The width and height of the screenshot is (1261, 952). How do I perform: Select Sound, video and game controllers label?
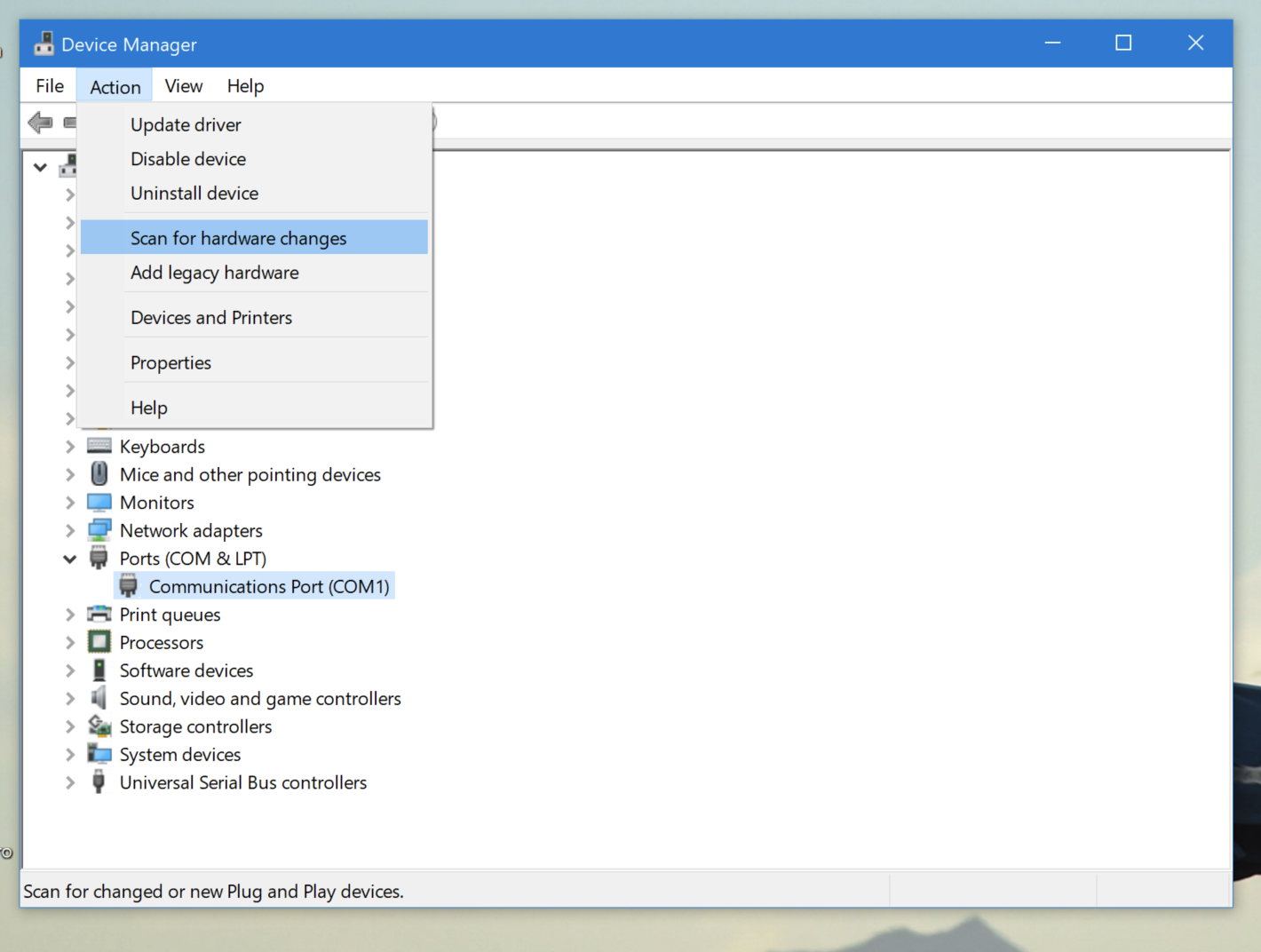pyautogui.click(x=260, y=699)
